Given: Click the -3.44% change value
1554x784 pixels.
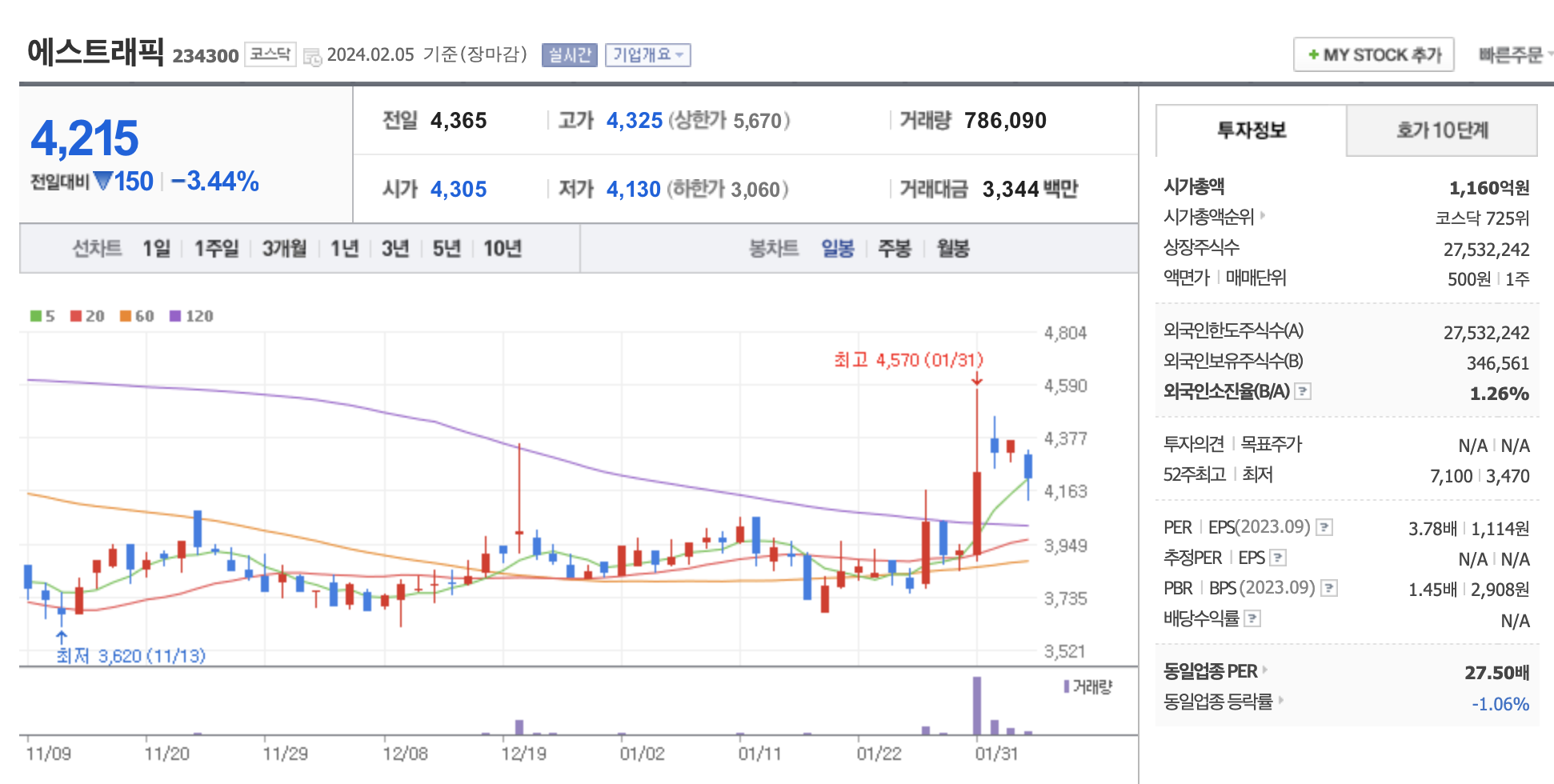Looking at the screenshot, I should click(x=215, y=182).
